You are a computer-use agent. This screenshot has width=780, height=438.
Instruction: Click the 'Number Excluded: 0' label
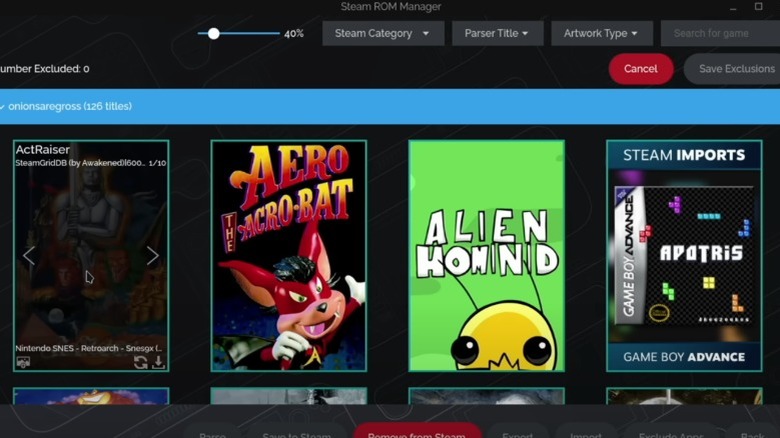coord(45,69)
